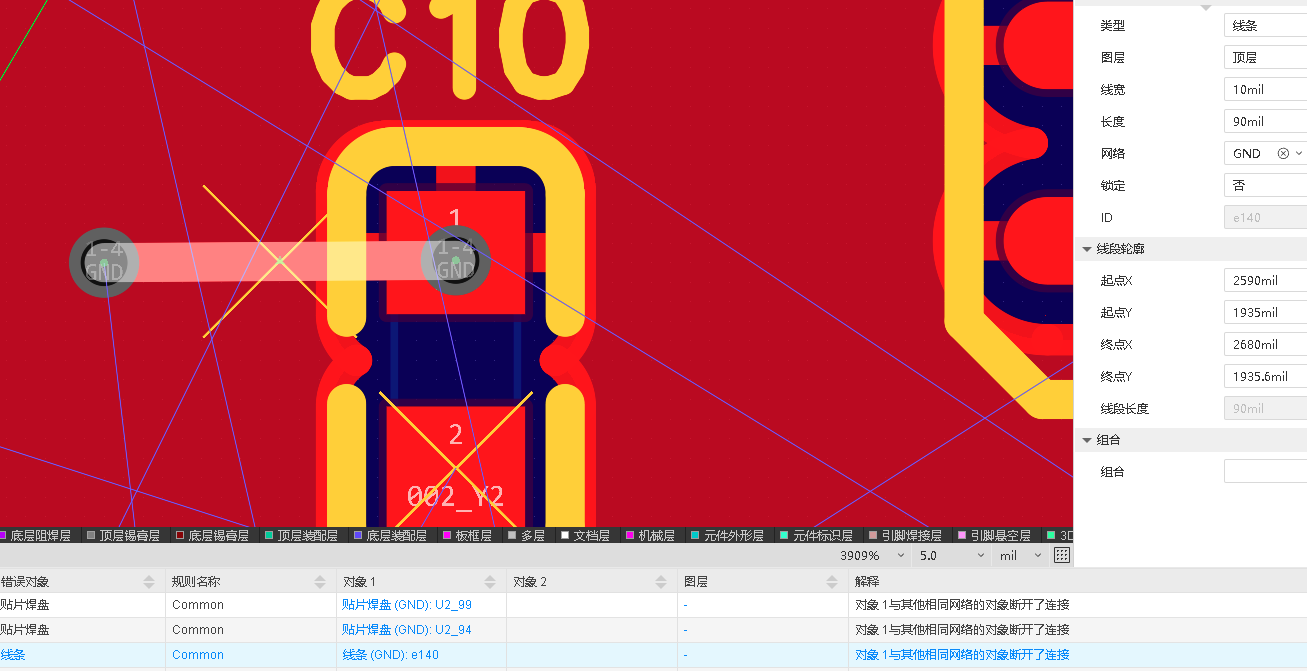Screen dimensions: 1307x671
Task: Collapse the 组合 section
Action: click(1087, 440)
